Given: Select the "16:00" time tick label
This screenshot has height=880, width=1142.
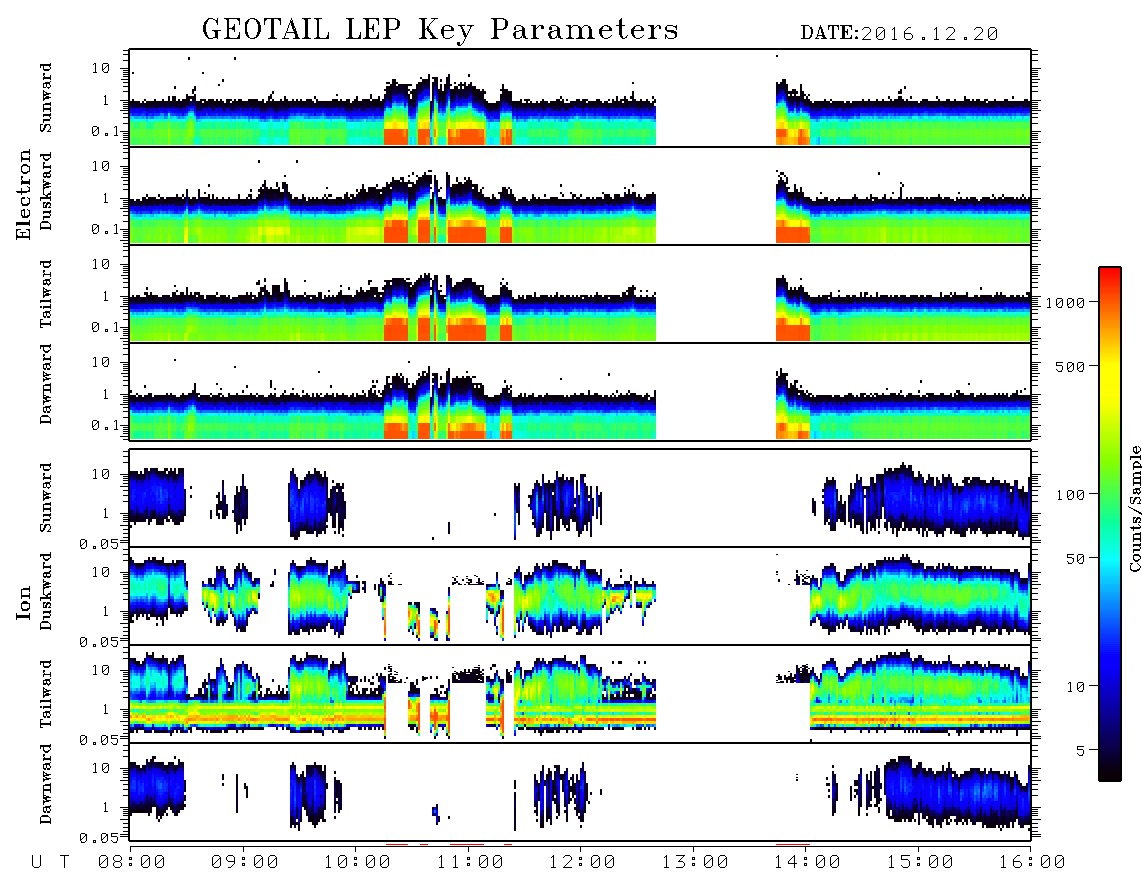Looking at the screenshot, I should 1032,862.
